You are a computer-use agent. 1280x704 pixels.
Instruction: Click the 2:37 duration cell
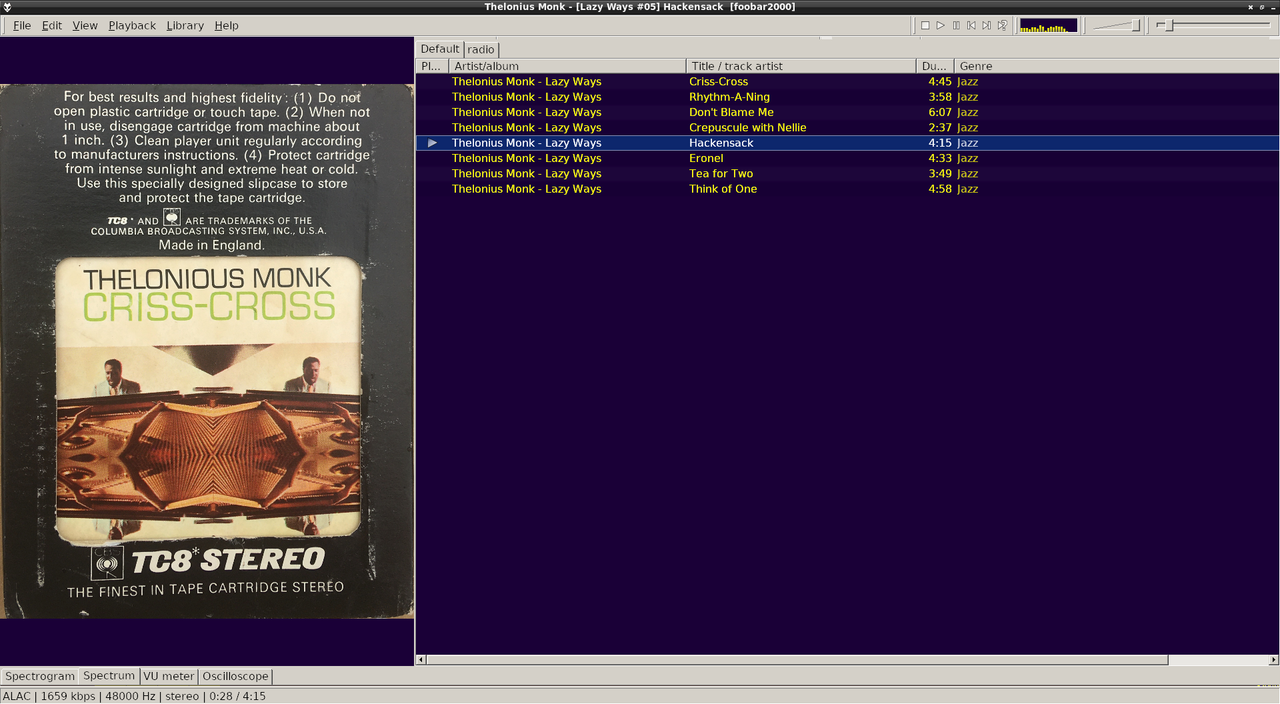click(939, 127)
